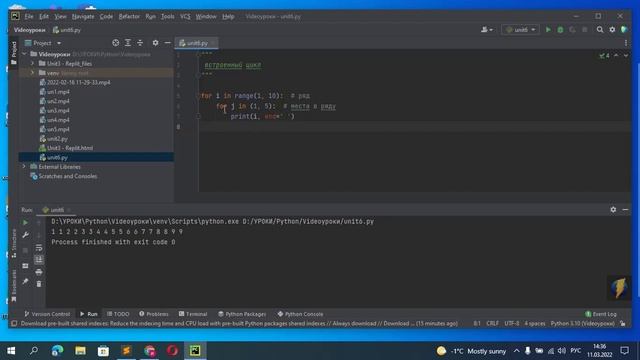
Task: Pin the Run tab with pin icon
Action: point(25,281)
